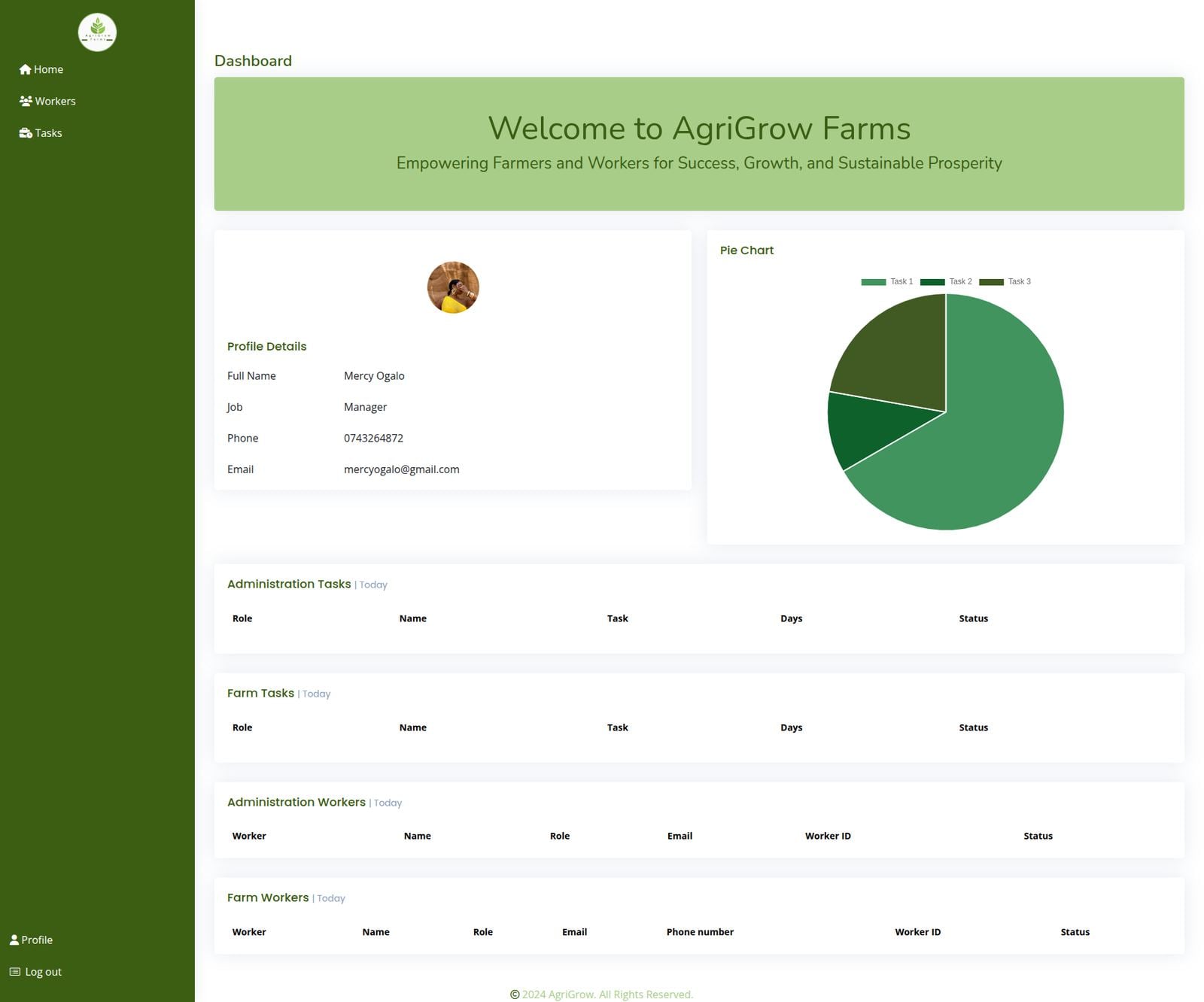Viewport: 1204px width, 1002px height.
Task: Toggle Task 1 legend color box
Action: point(874,282)
